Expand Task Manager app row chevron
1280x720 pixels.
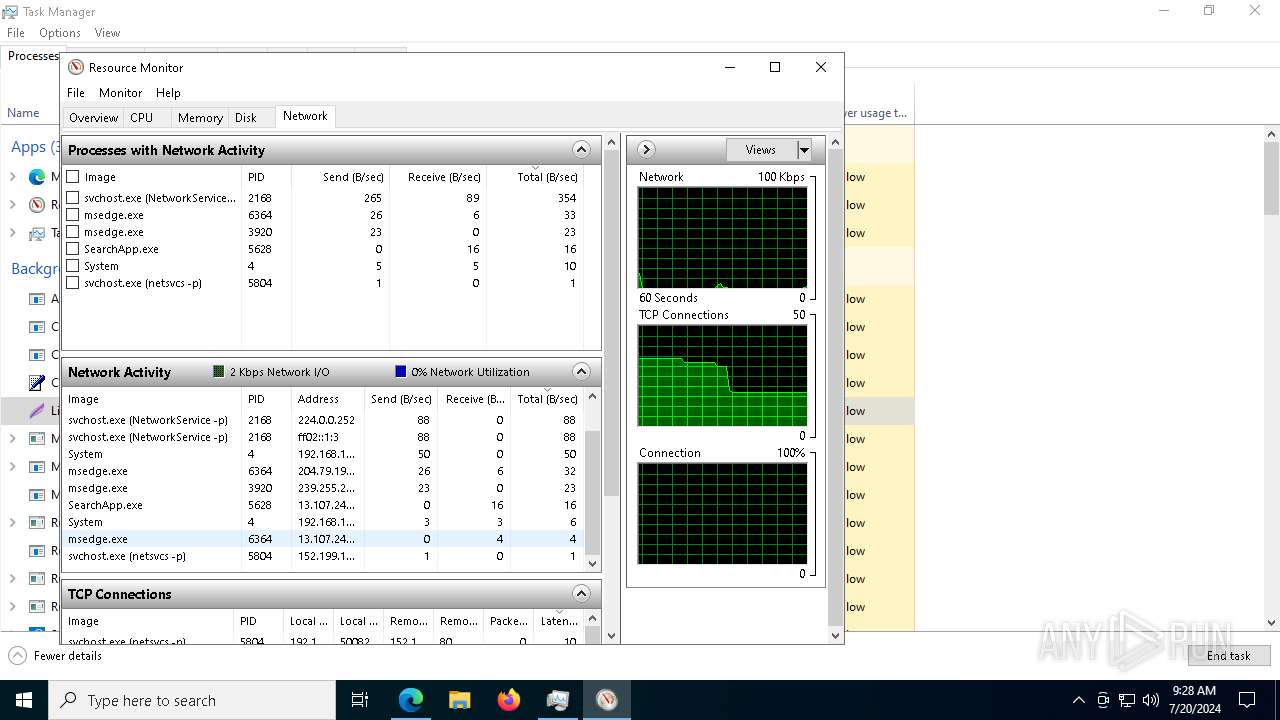coord(12,233)
